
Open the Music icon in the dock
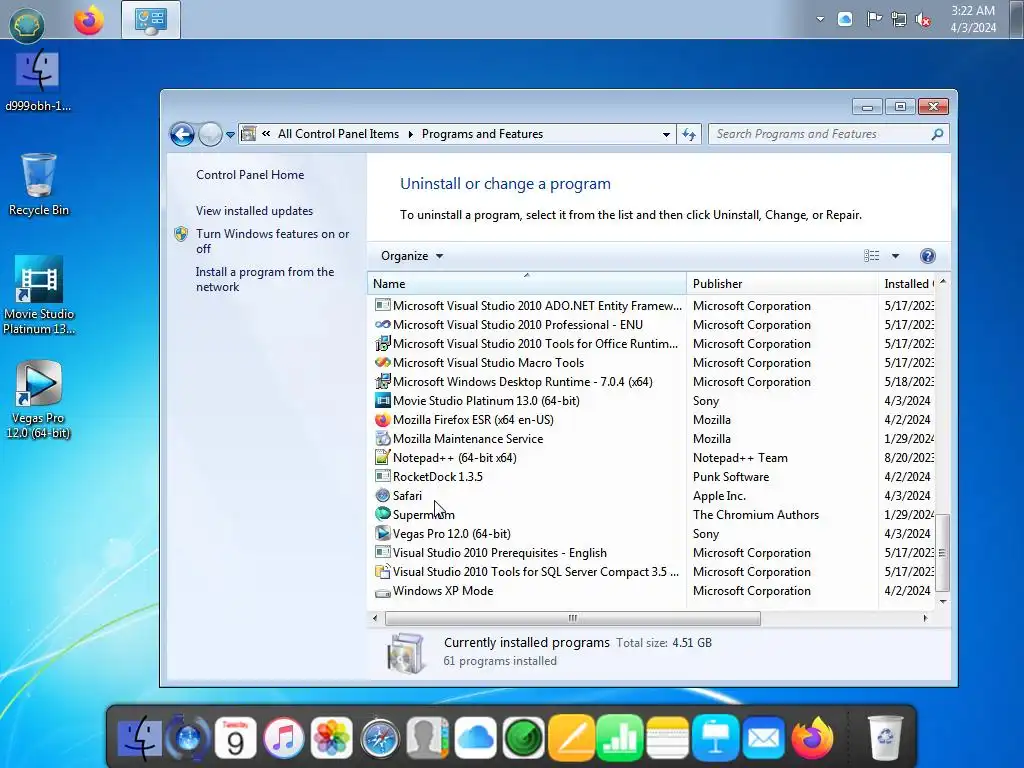click(x=283, y=739)
